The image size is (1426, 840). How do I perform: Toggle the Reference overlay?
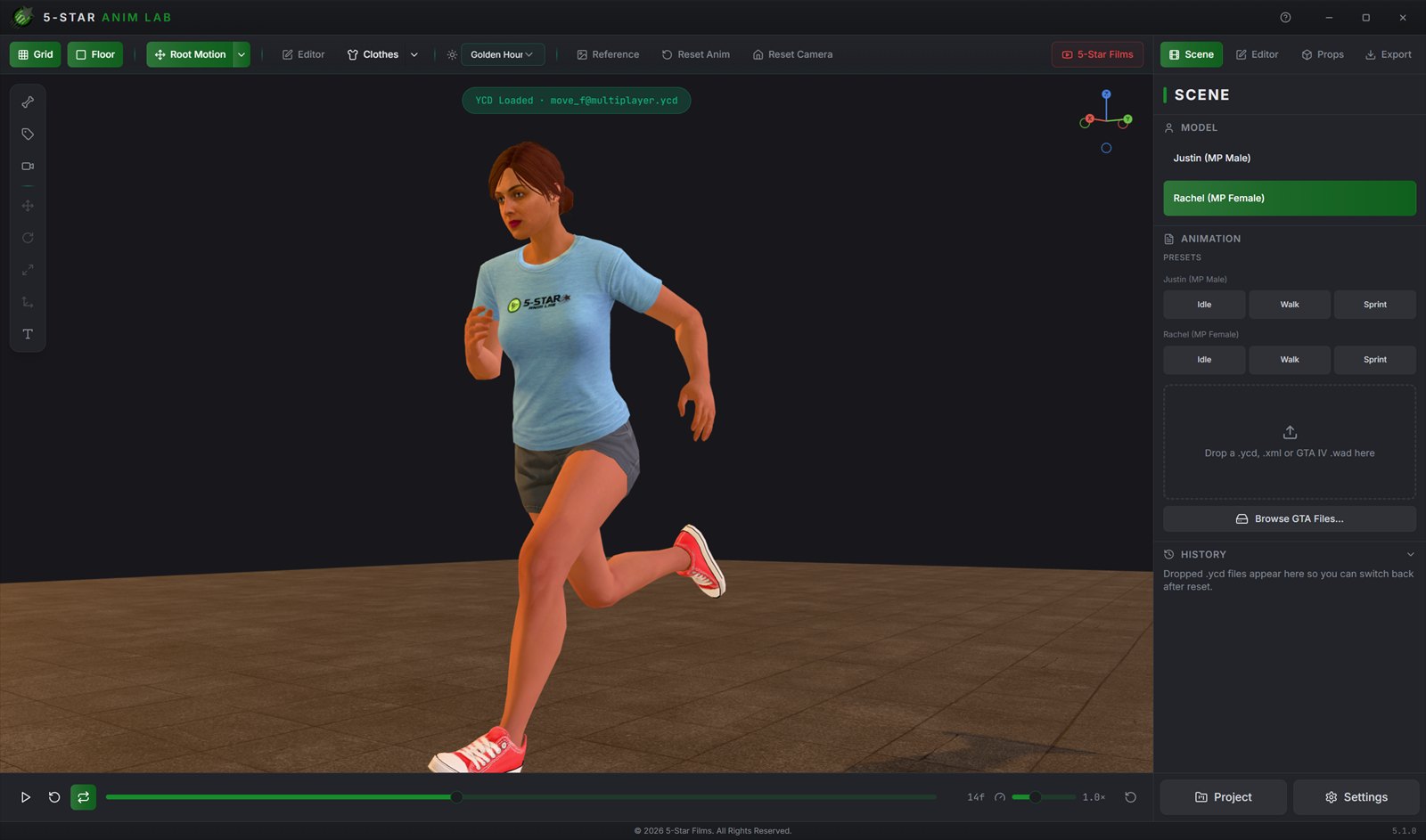(x=608, y=54)
